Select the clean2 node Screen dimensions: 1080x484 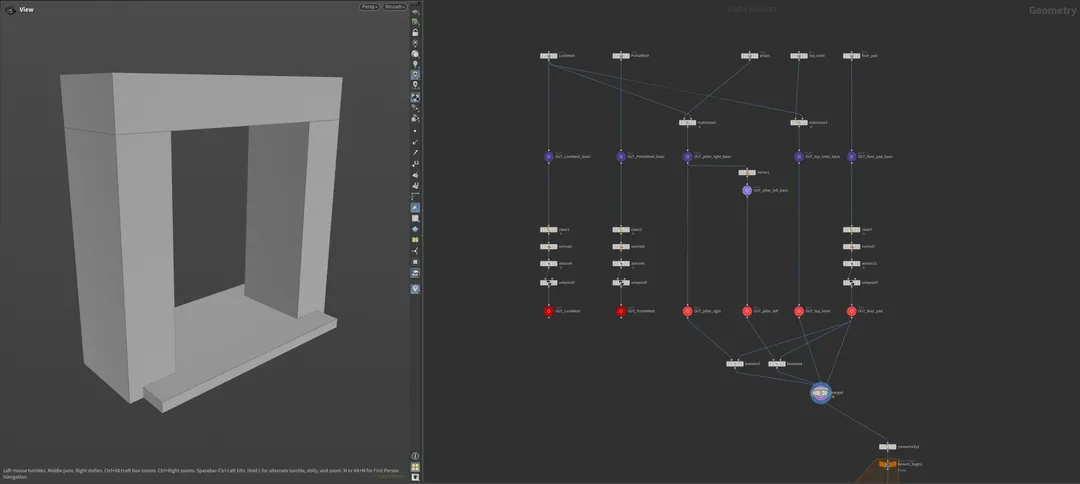click(621, 230)
